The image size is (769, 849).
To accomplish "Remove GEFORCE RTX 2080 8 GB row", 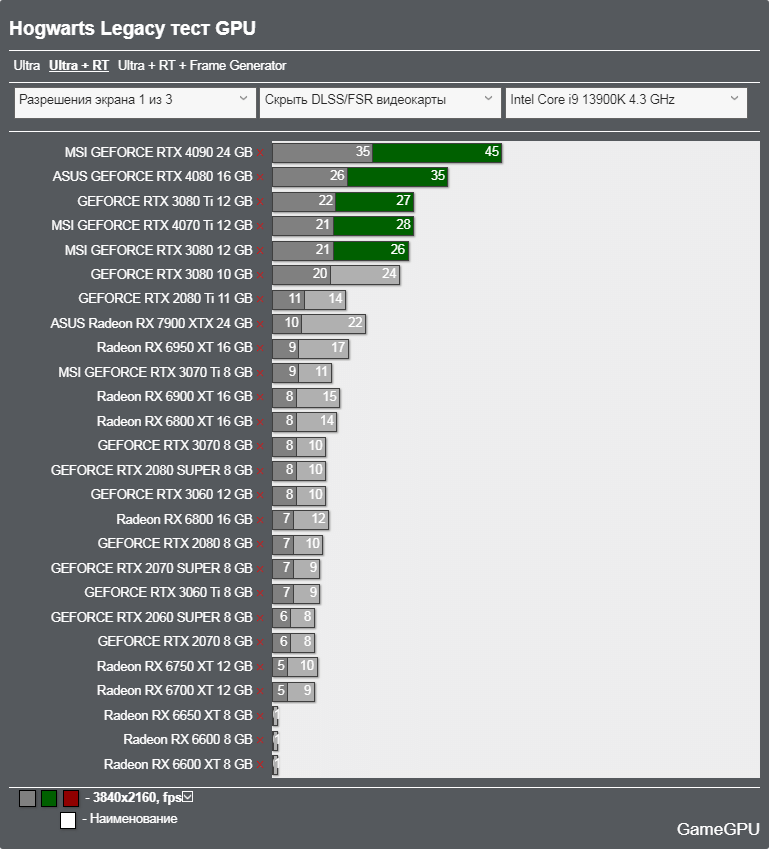I will [260, 545].
